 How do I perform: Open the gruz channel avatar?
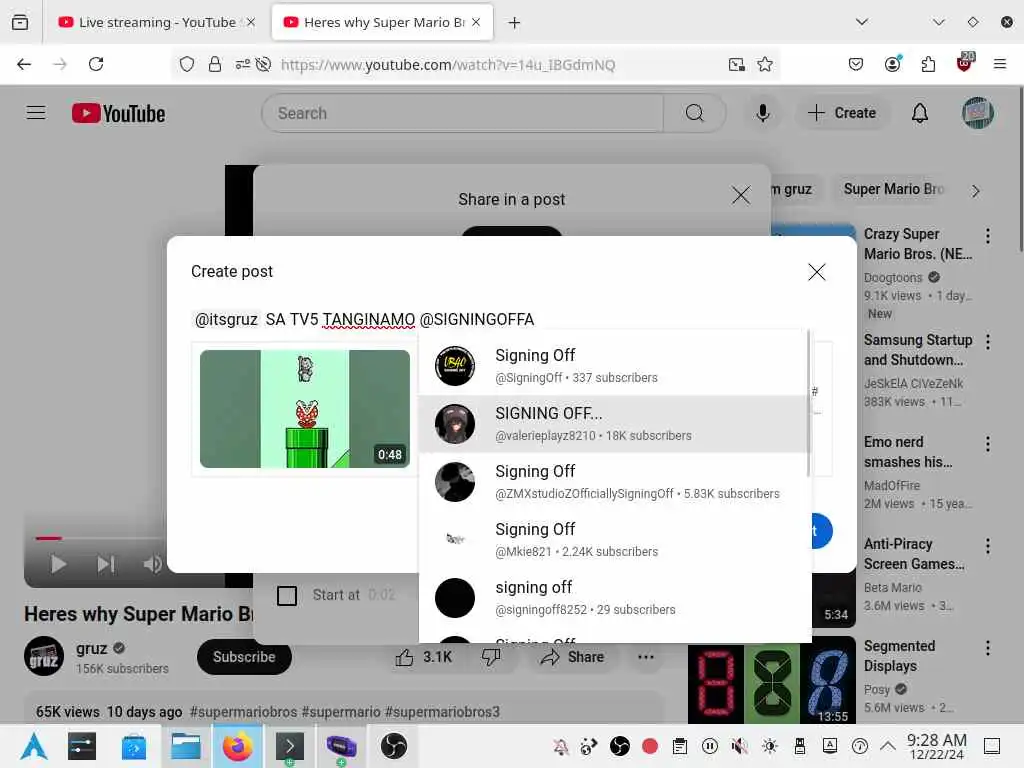click(x=44, y=656)
